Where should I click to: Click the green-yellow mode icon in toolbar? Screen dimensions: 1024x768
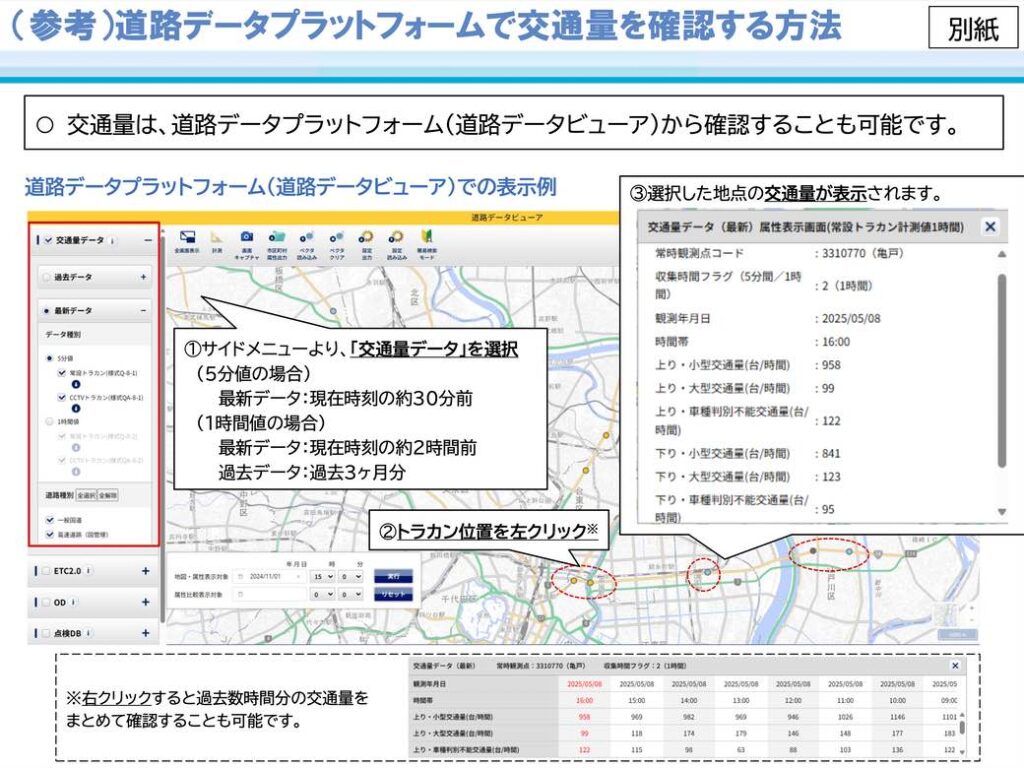click(427, 236)
